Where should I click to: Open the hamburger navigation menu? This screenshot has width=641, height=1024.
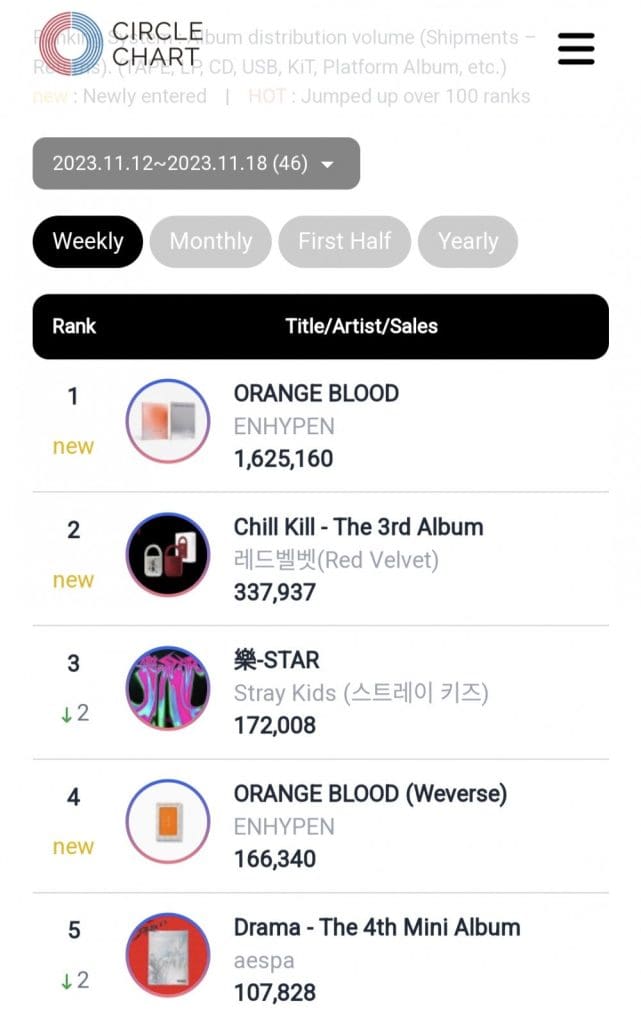[576, 50]
